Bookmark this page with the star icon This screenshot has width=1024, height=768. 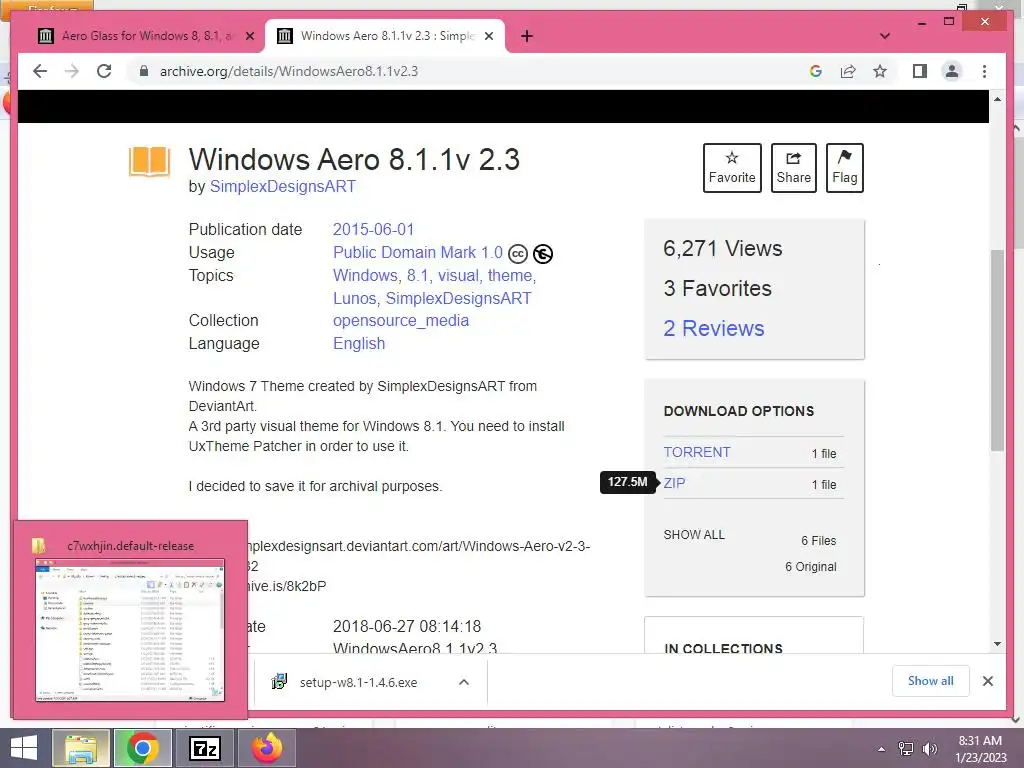tap(880, 71)
